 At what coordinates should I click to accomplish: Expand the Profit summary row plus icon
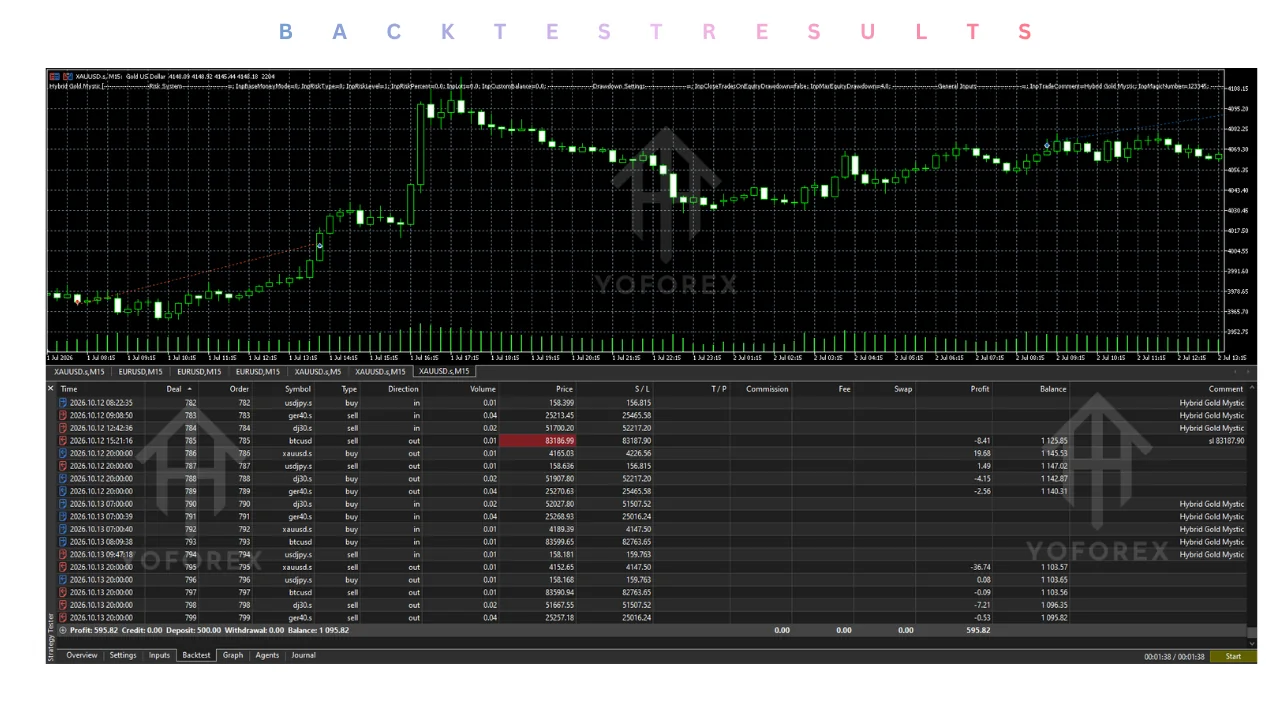point(63,630)
